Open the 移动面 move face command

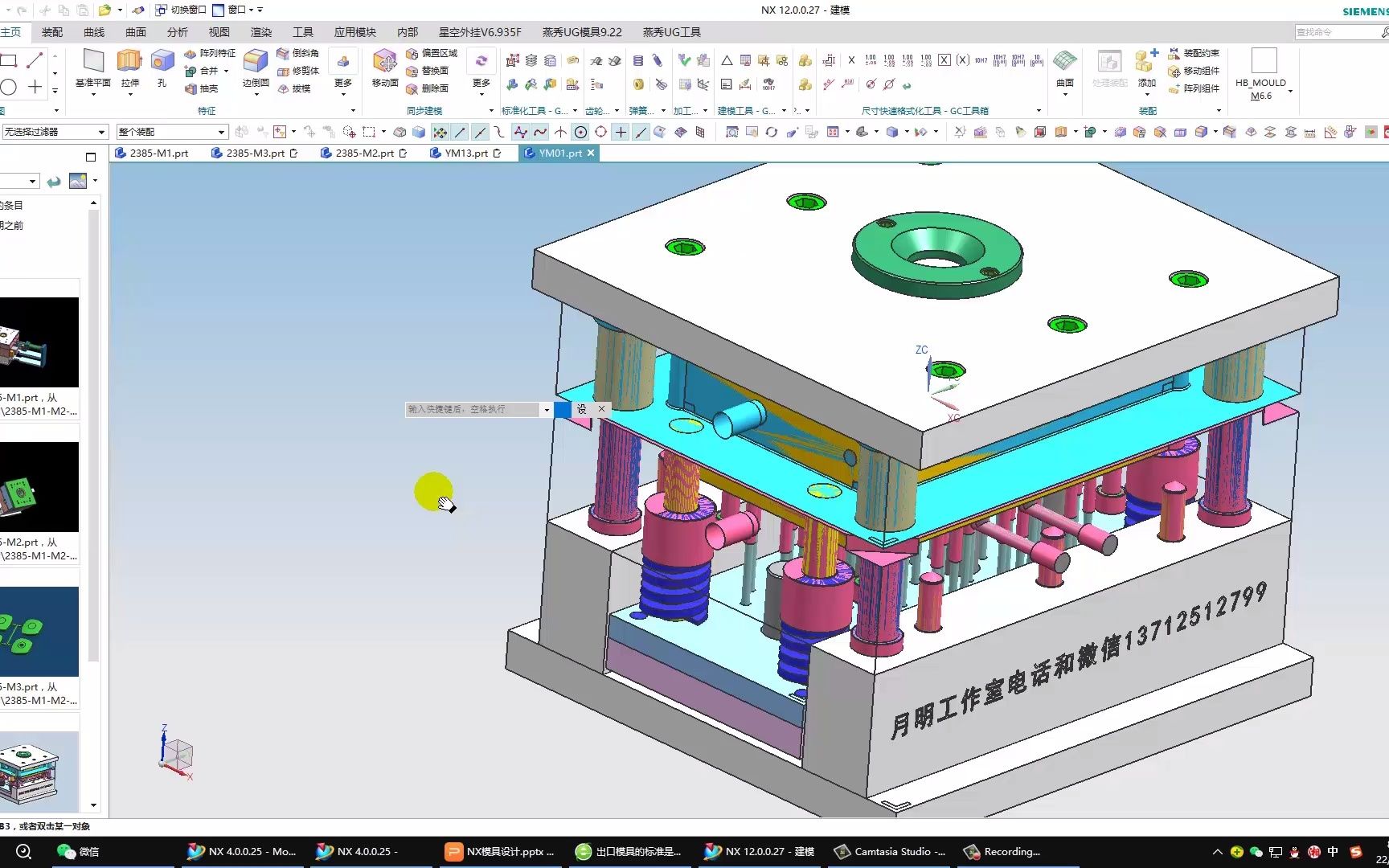(385, 64)
